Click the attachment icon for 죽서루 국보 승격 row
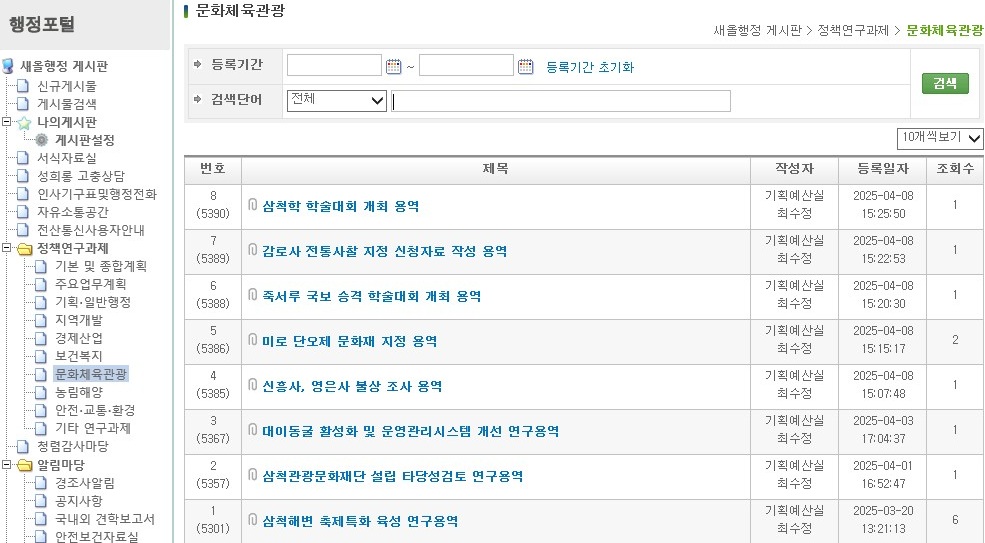Image resolution: width=985 pixels, height=543 pixels. coord(253,295)
